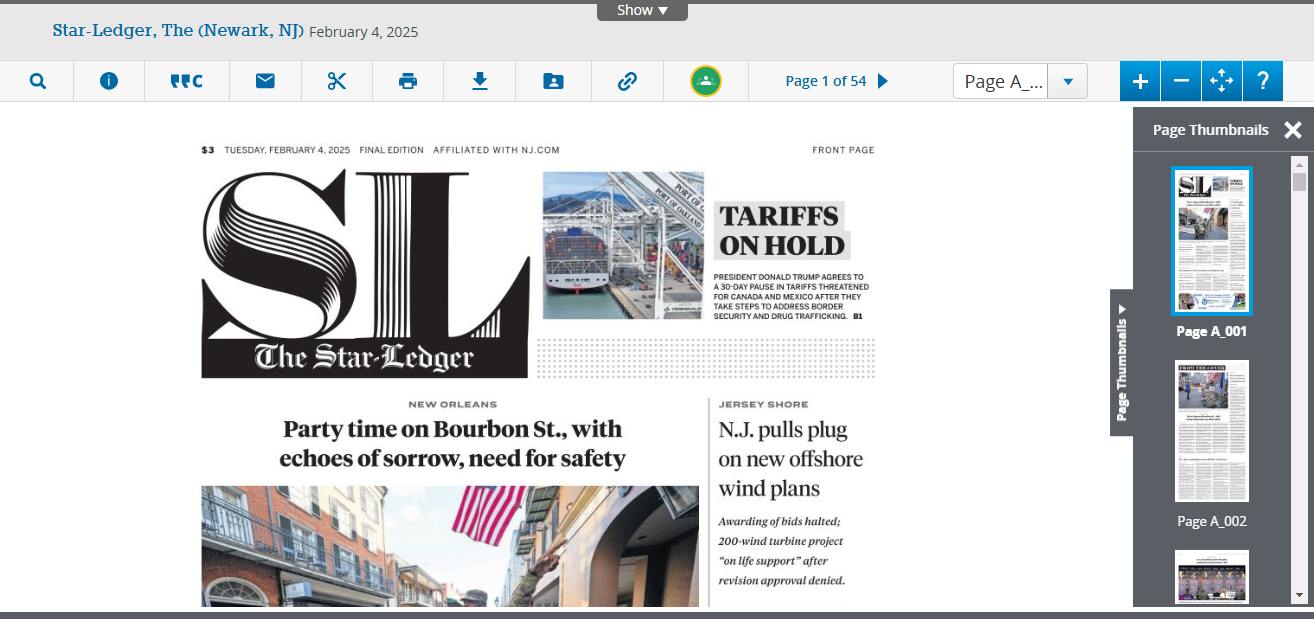This screenshot has width=1314, height=619.
Task: Go to the next page with the arrow
Action: tap(884, 81)
